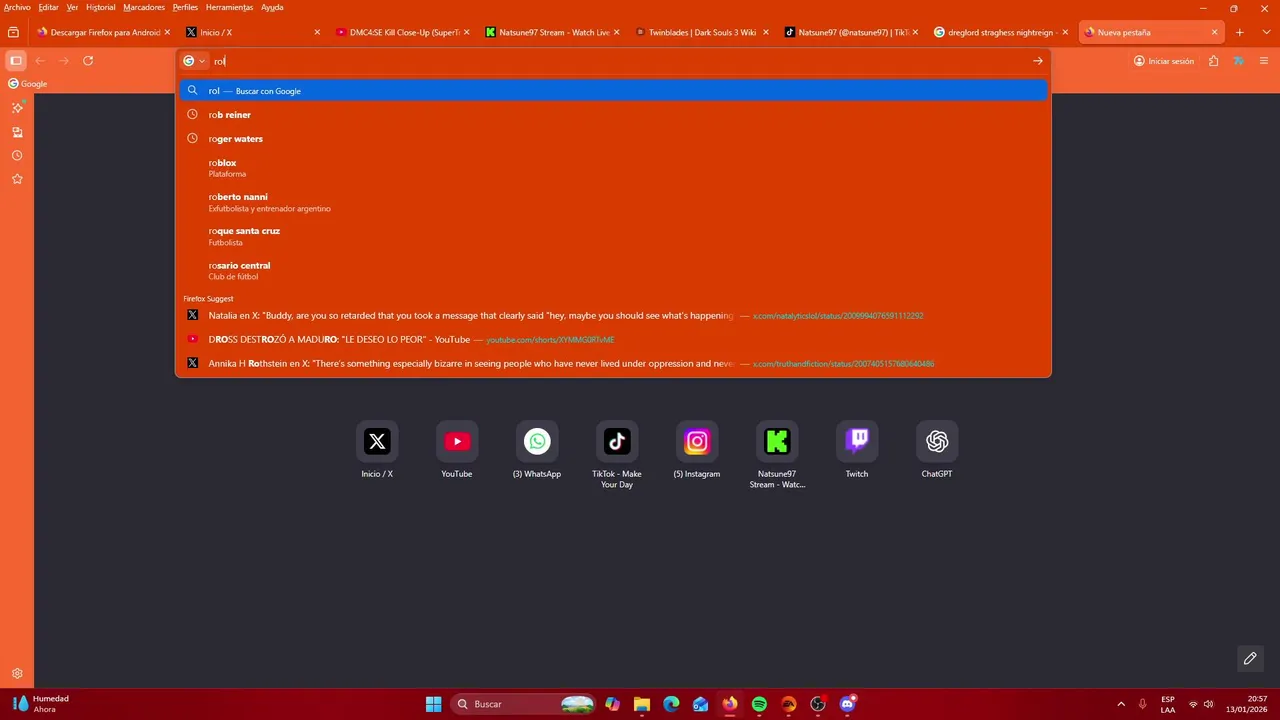Show hidden system tray icons chevron
This screenshot has height=720, width=1280.
1121,704
